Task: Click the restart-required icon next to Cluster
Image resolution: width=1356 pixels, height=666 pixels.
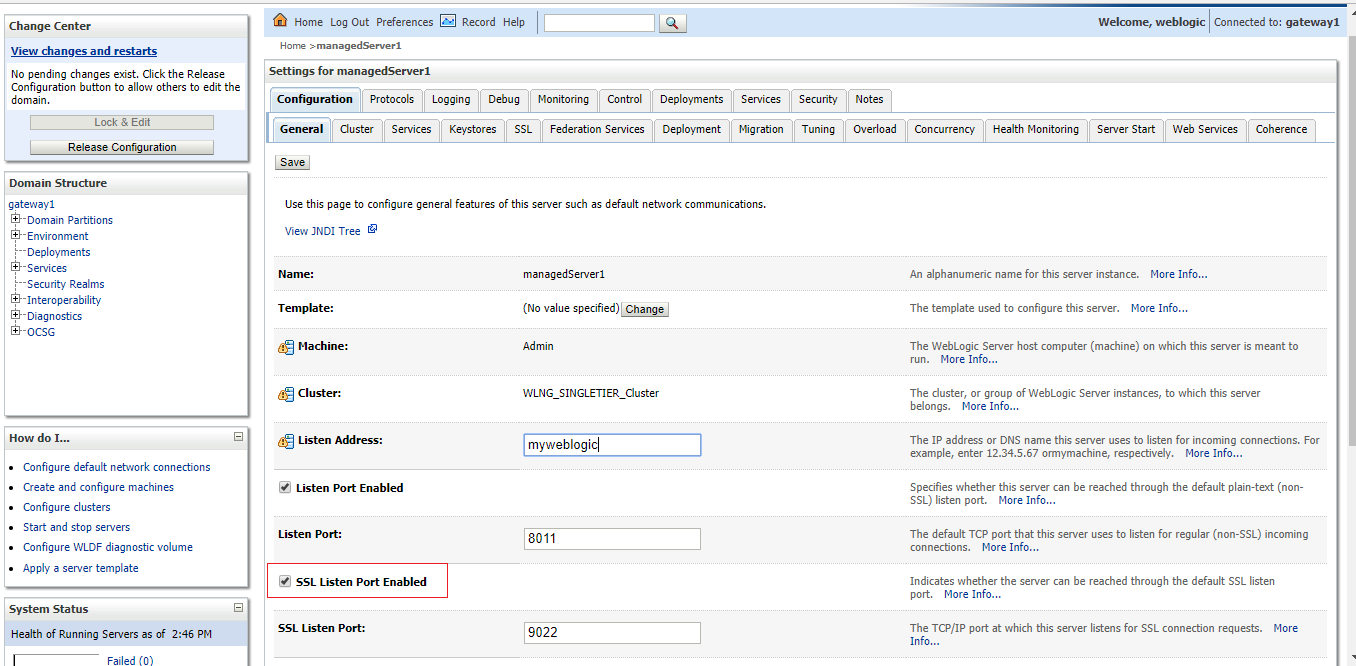Action: tap(286, 394)
